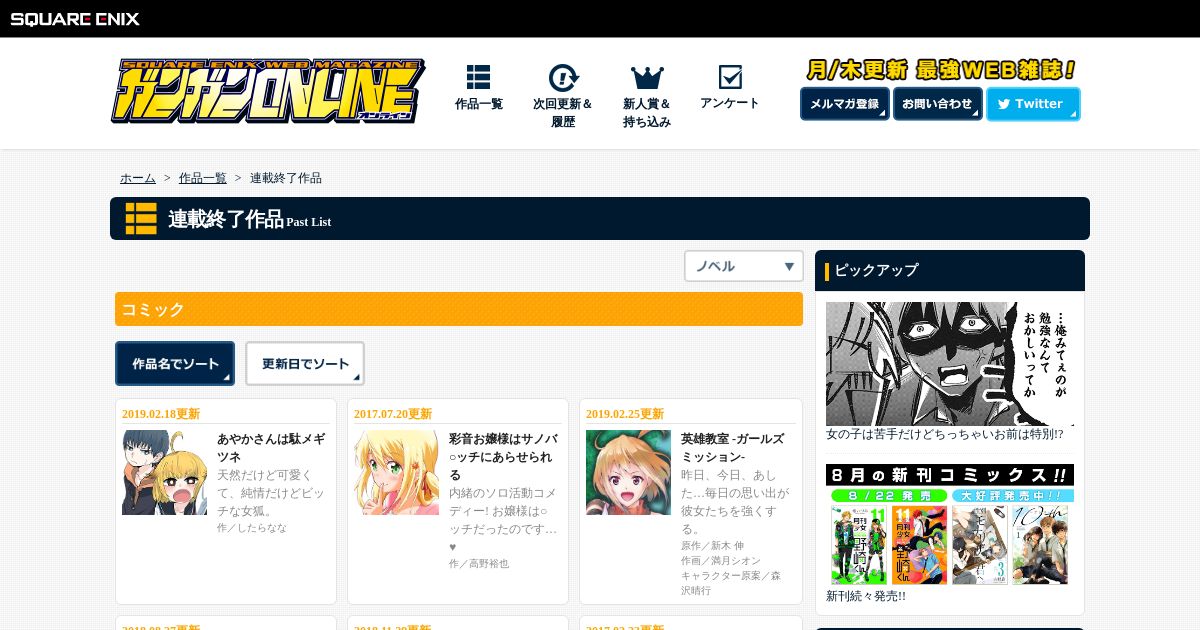
Task: Expand the ノベル category dropdown
Action: 744,266
